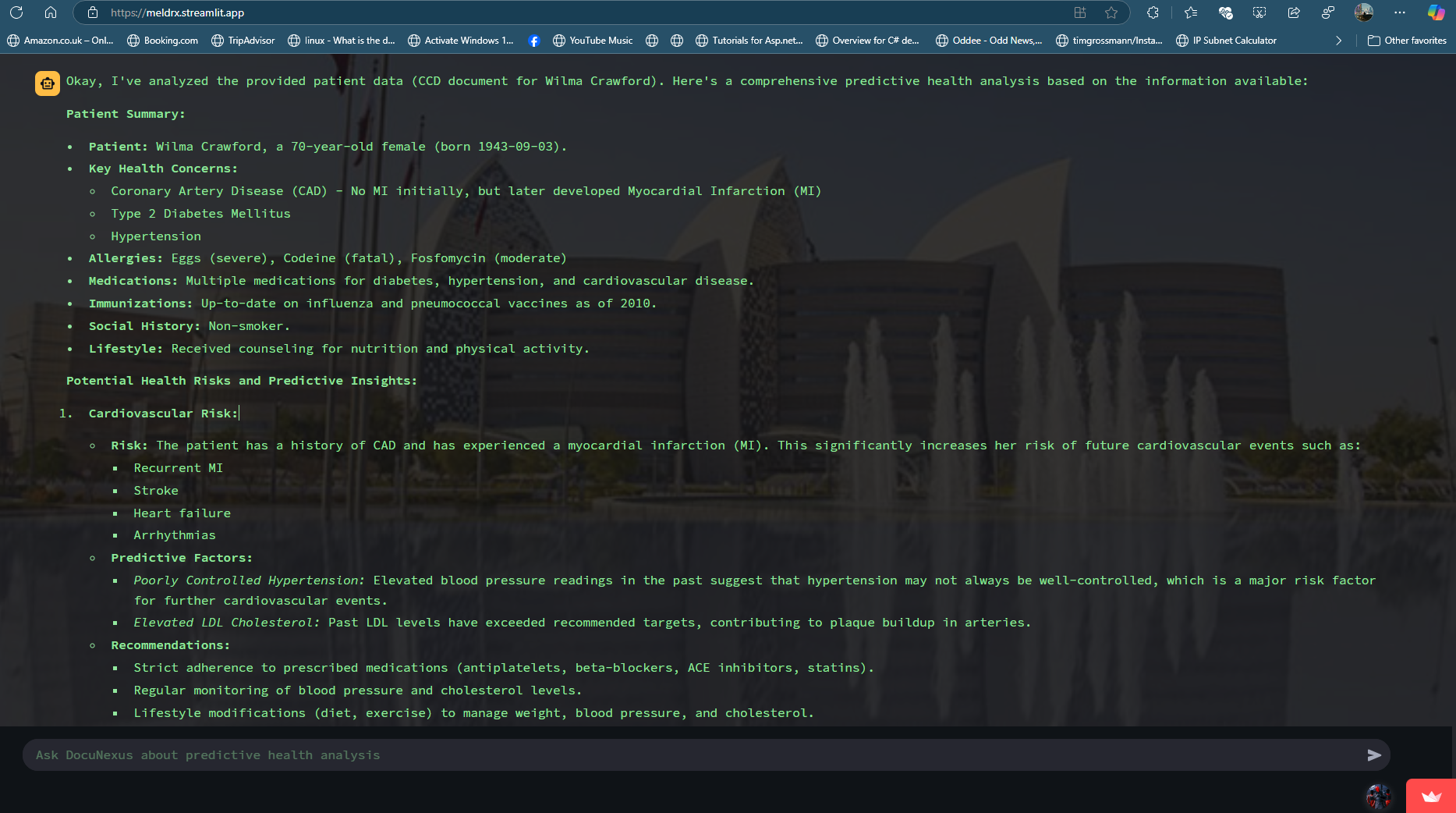Open the split screen / add app icon
Screen dimensions: 1456x813
click(x=1080, y=12)
